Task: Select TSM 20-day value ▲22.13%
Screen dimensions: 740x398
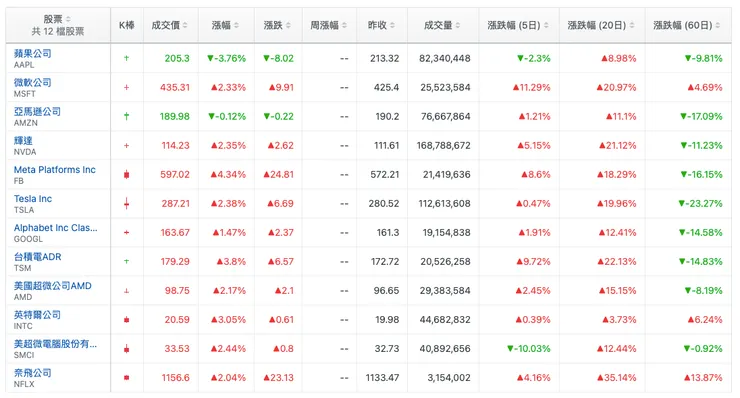Action: pyautogui.click(x=616, y=262)
